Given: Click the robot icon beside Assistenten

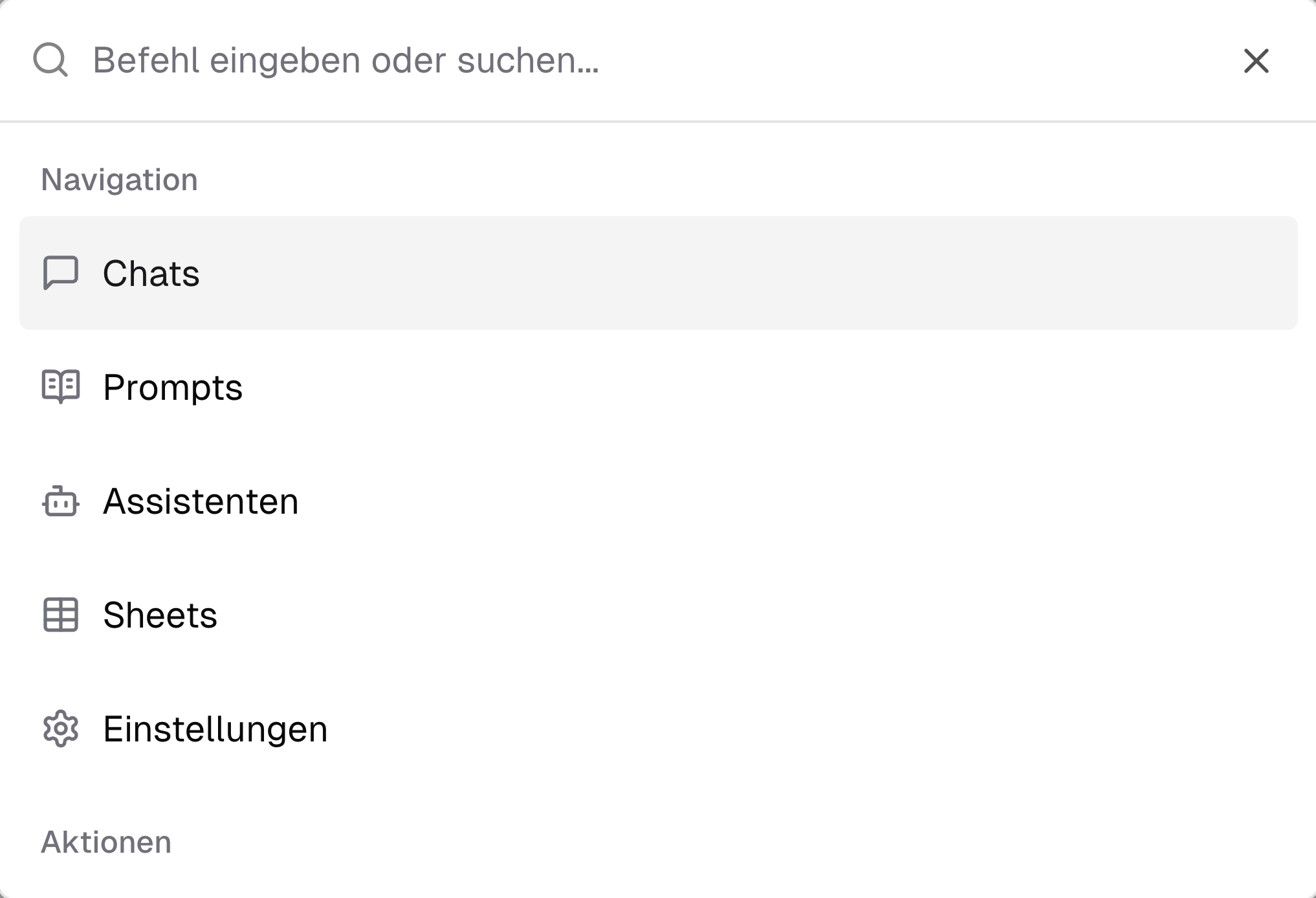Looking at the screenshot, I should tap(61, 501).
